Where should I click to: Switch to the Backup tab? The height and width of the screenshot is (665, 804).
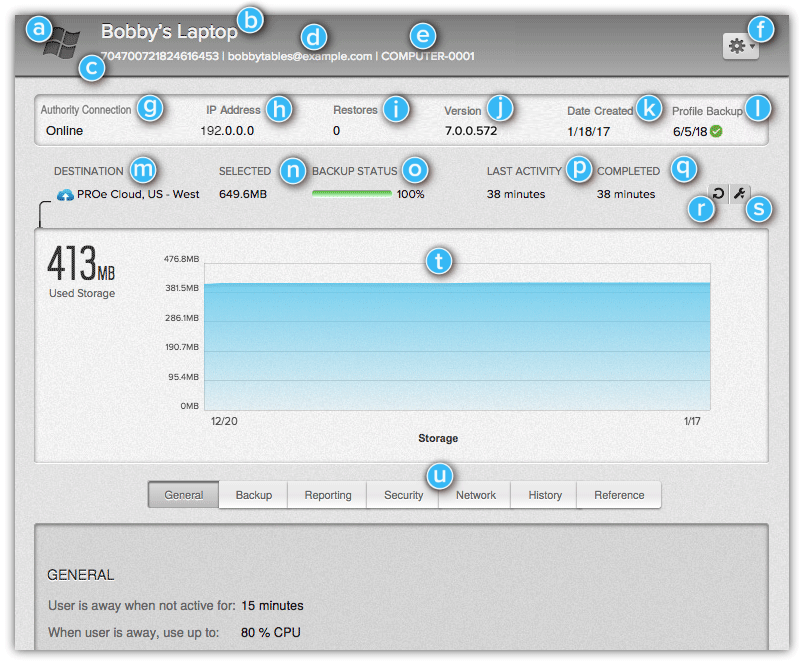(x=256, y=495)
